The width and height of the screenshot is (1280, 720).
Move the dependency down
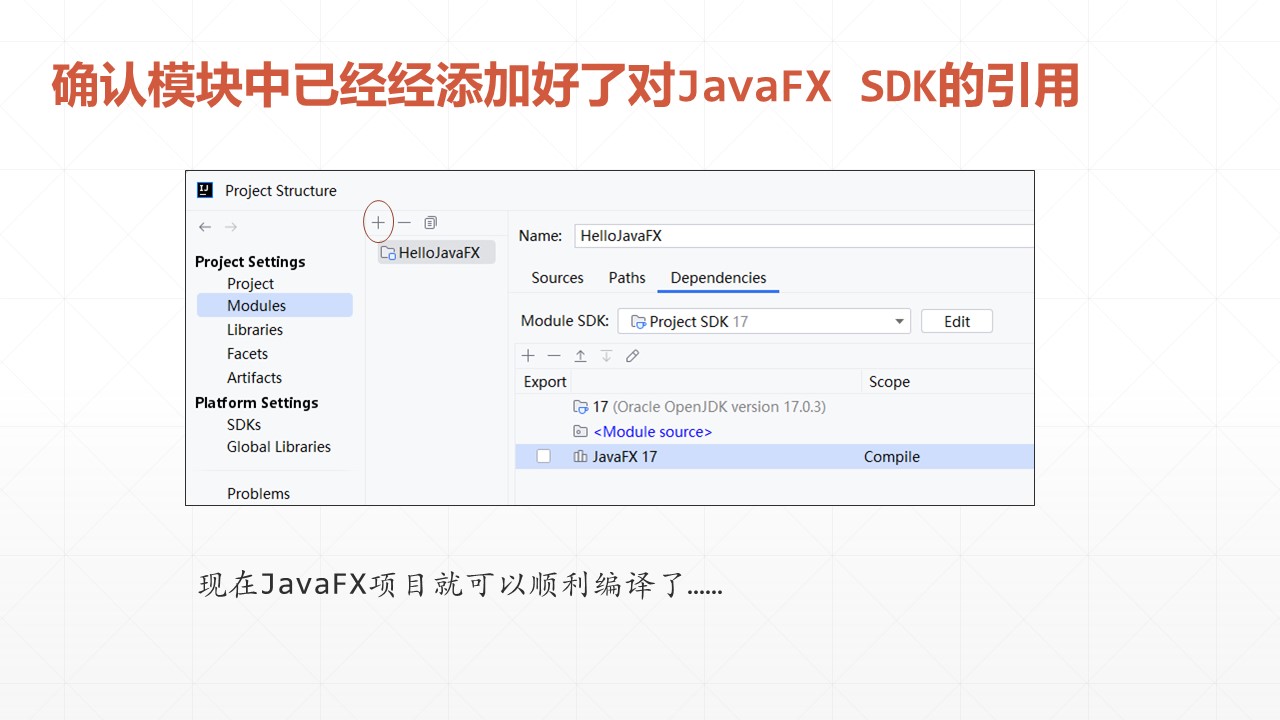click(x=606, y=356)
